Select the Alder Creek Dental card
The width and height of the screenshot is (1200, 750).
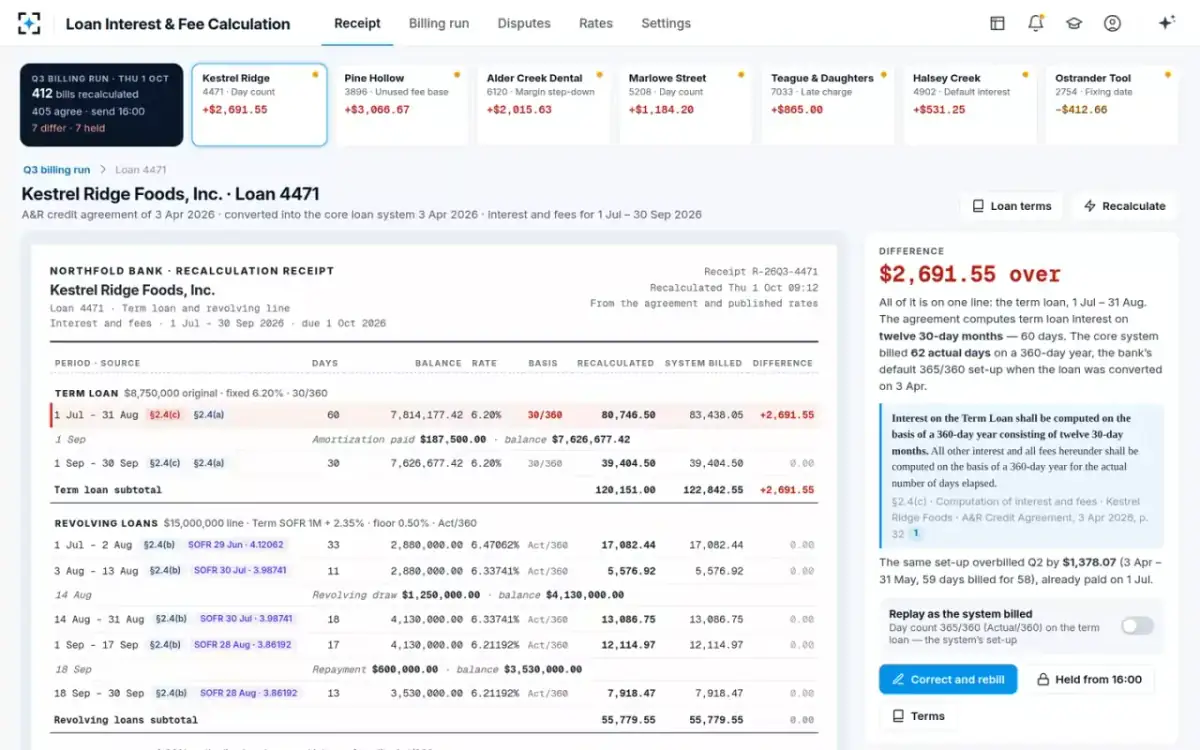543,106
